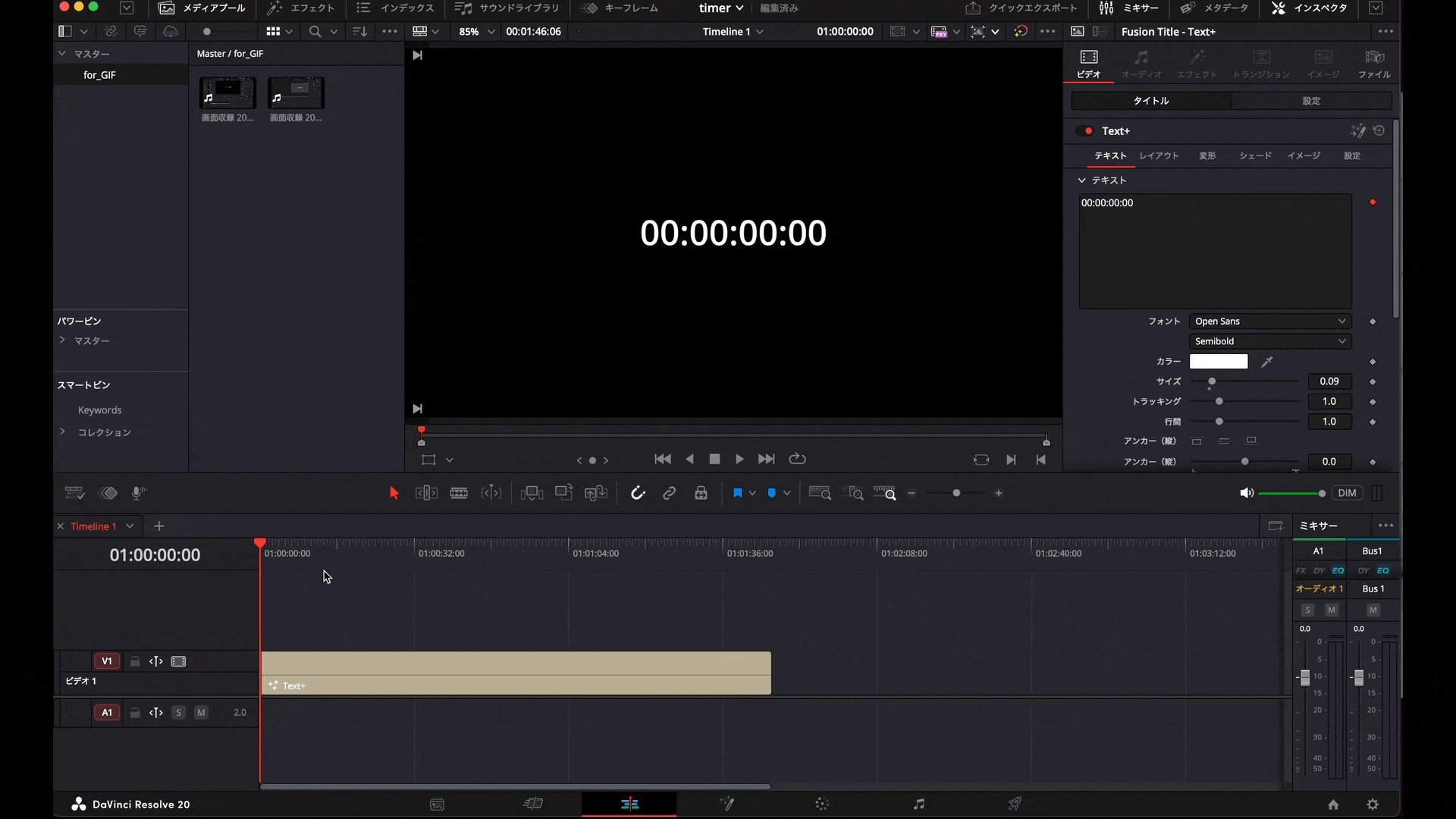Select the blade edit mode tool

pos(459,493)
